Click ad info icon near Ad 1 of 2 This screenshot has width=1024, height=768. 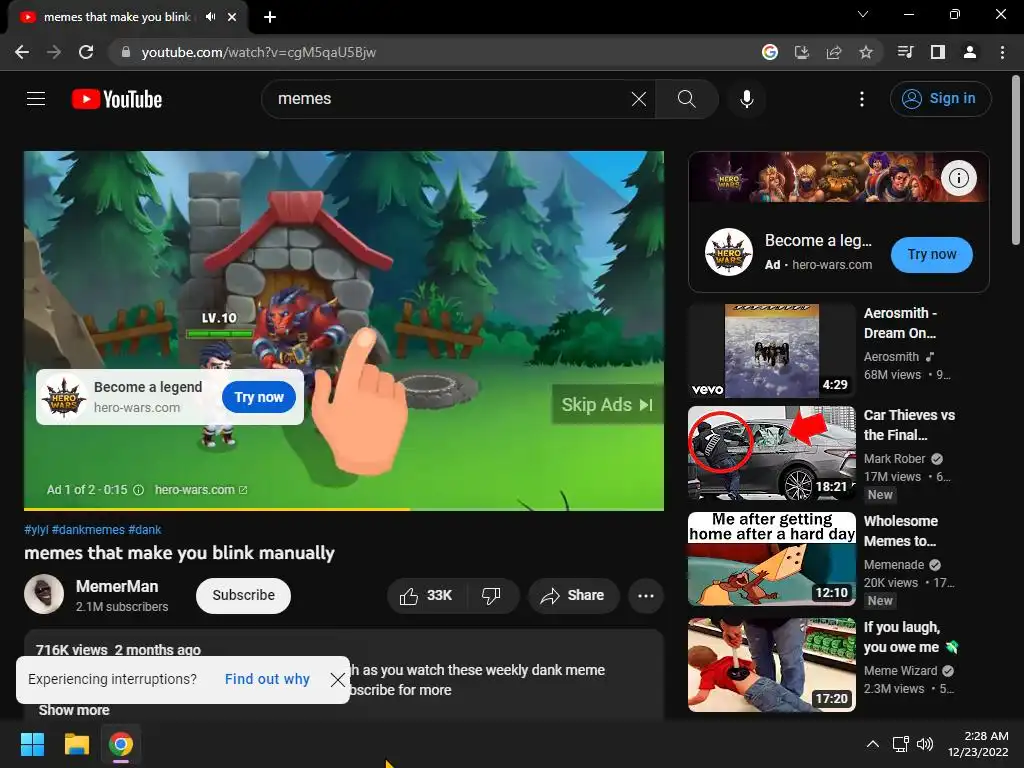138,490
